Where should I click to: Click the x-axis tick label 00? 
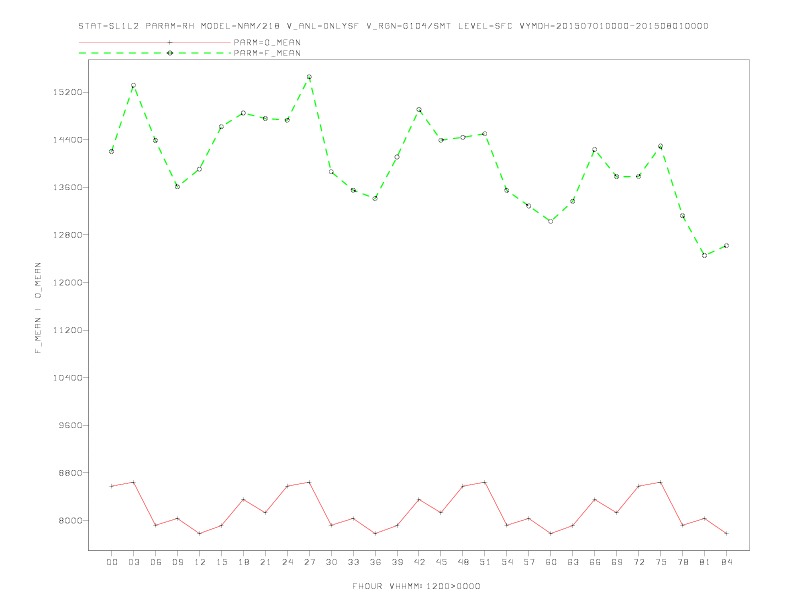[112, 562]
